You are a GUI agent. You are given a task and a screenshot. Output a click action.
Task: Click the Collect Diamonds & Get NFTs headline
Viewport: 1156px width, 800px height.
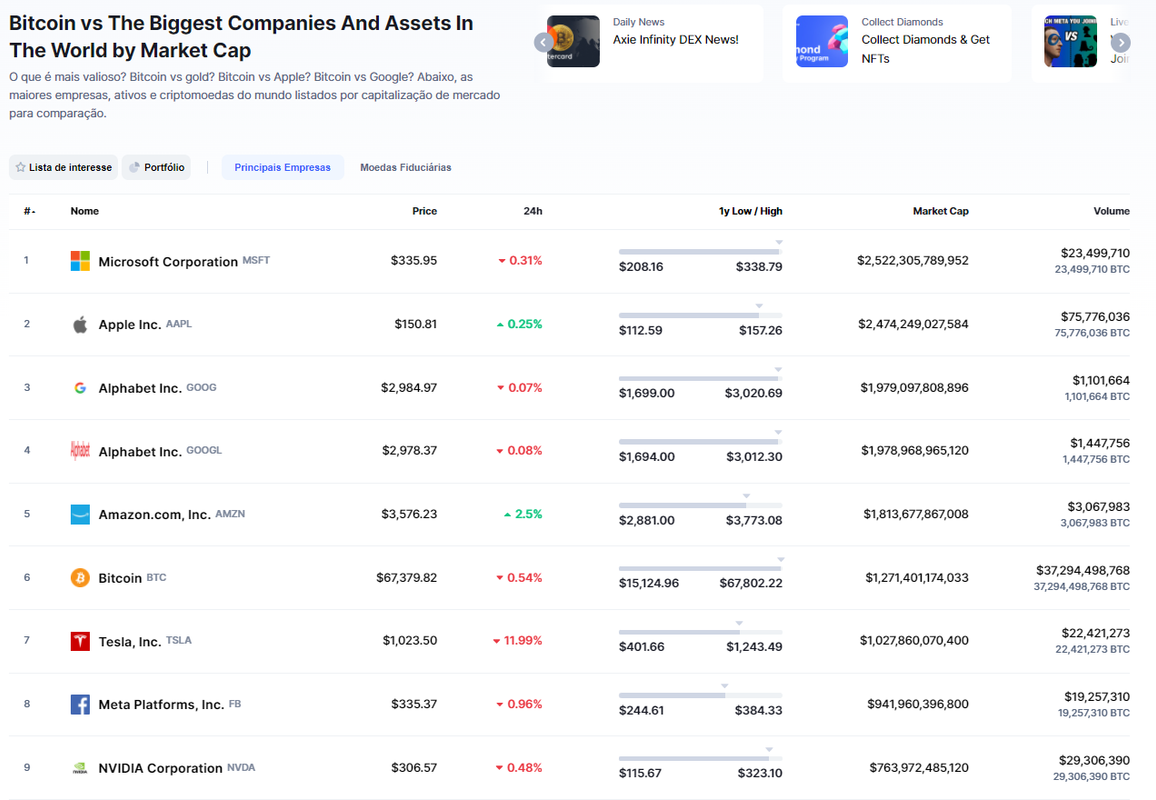pos(926,49)
